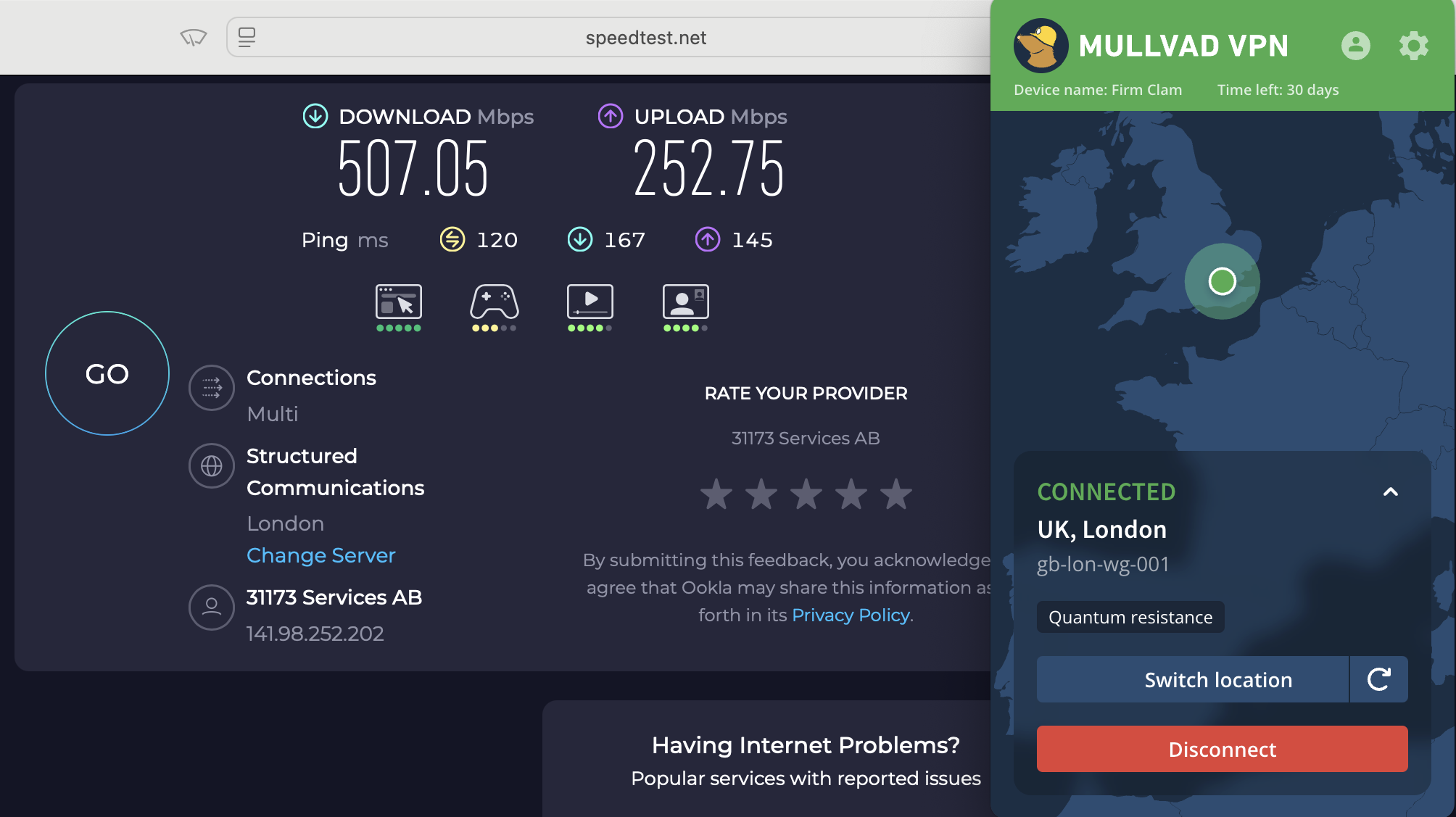This screenshot has width=1456, height=817.
Task: Click the Having Internet Problems? heading
Action: (806, 745)
